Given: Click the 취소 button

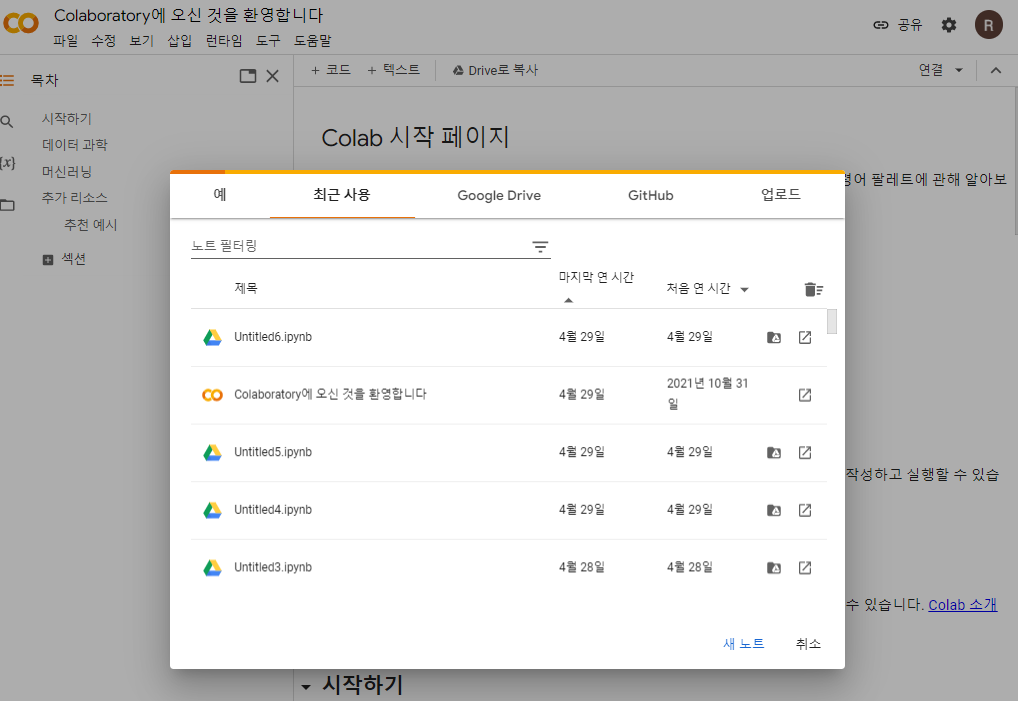Looking at the screenshot, I should coord(808,644).
